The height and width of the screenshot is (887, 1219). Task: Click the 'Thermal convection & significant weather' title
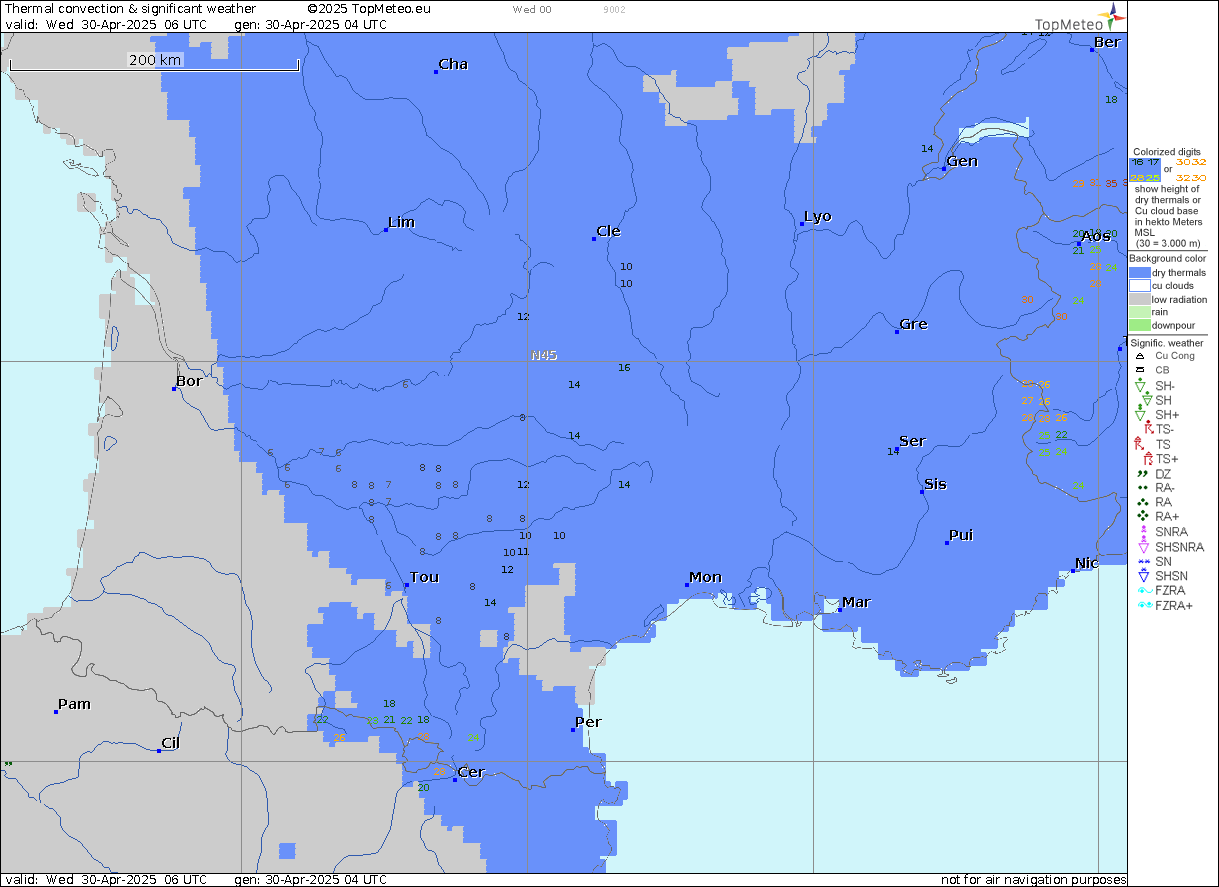click(x=130, y=8)
